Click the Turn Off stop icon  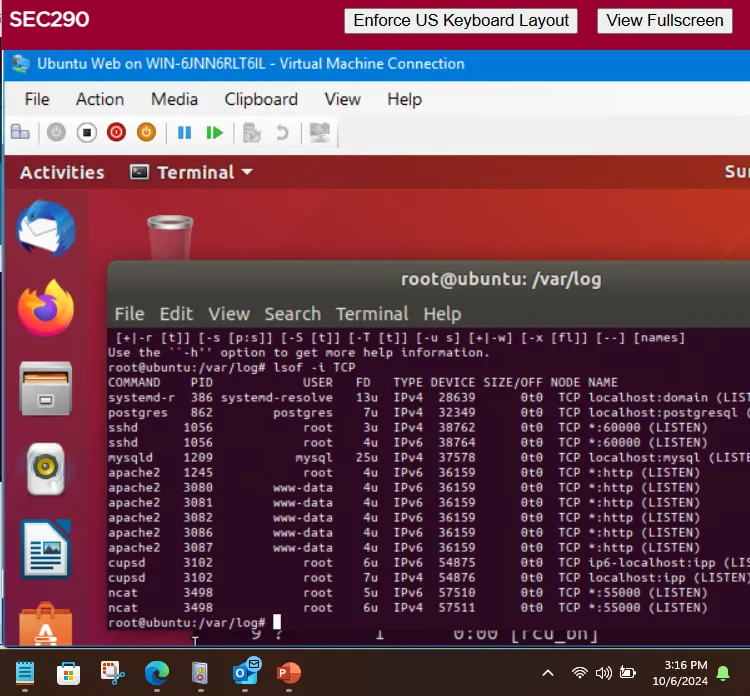pyautogui.click(x=87, y=132)
